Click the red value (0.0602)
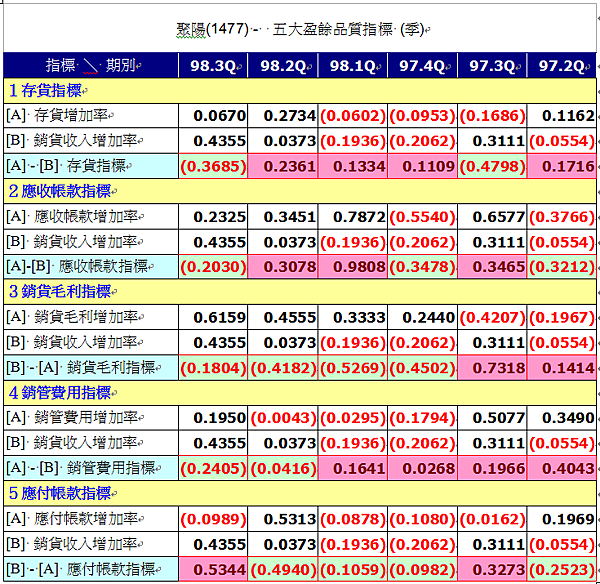 tap(352, 116)
